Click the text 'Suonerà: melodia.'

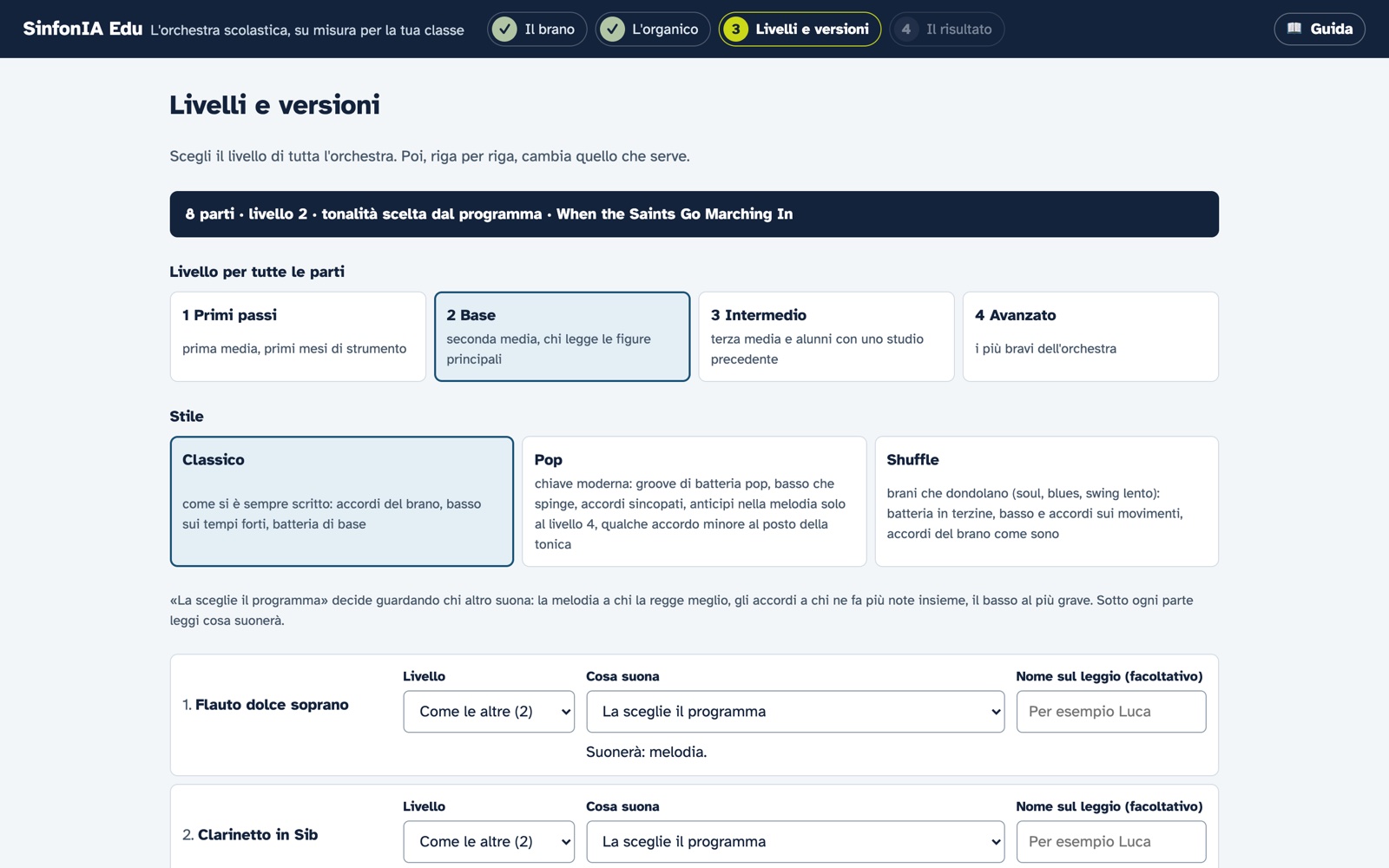(x=647, y=753)
